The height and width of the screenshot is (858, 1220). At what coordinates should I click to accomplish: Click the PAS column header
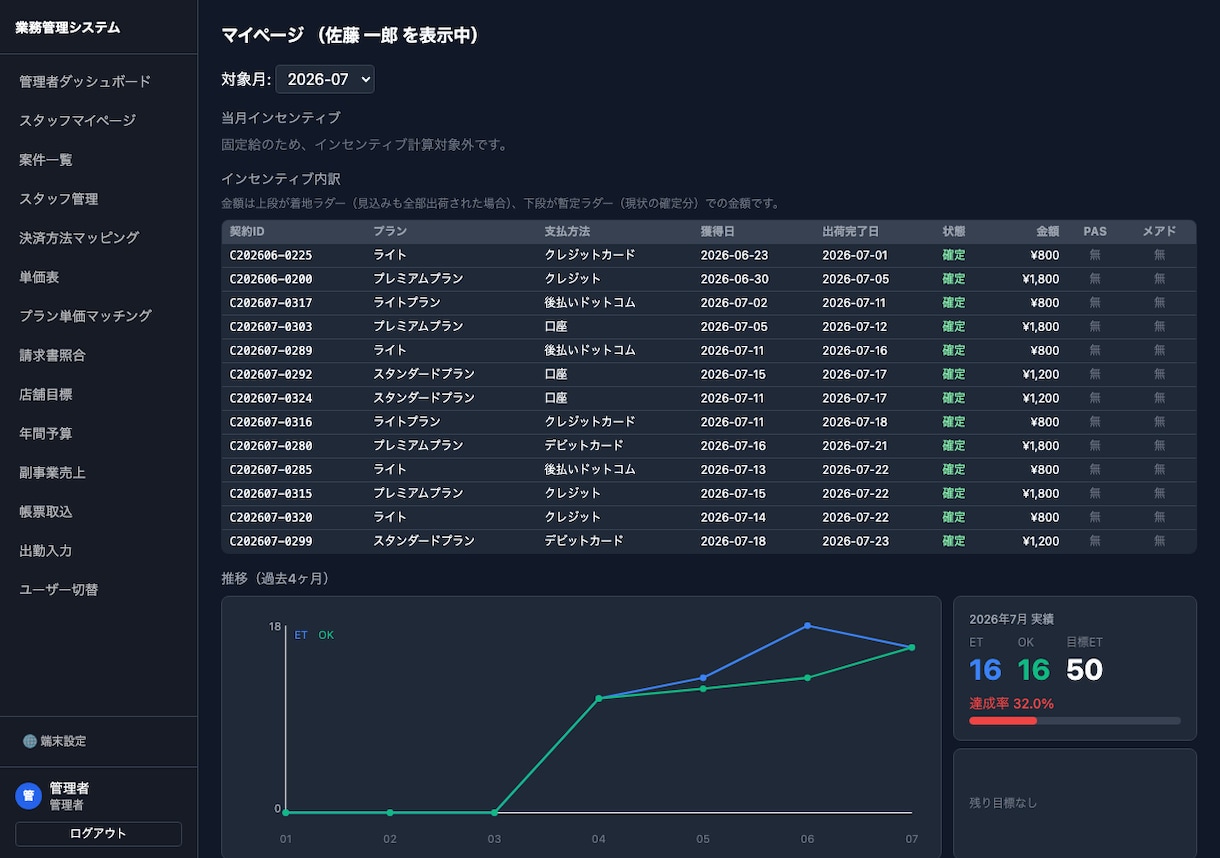click(1095, 231)
